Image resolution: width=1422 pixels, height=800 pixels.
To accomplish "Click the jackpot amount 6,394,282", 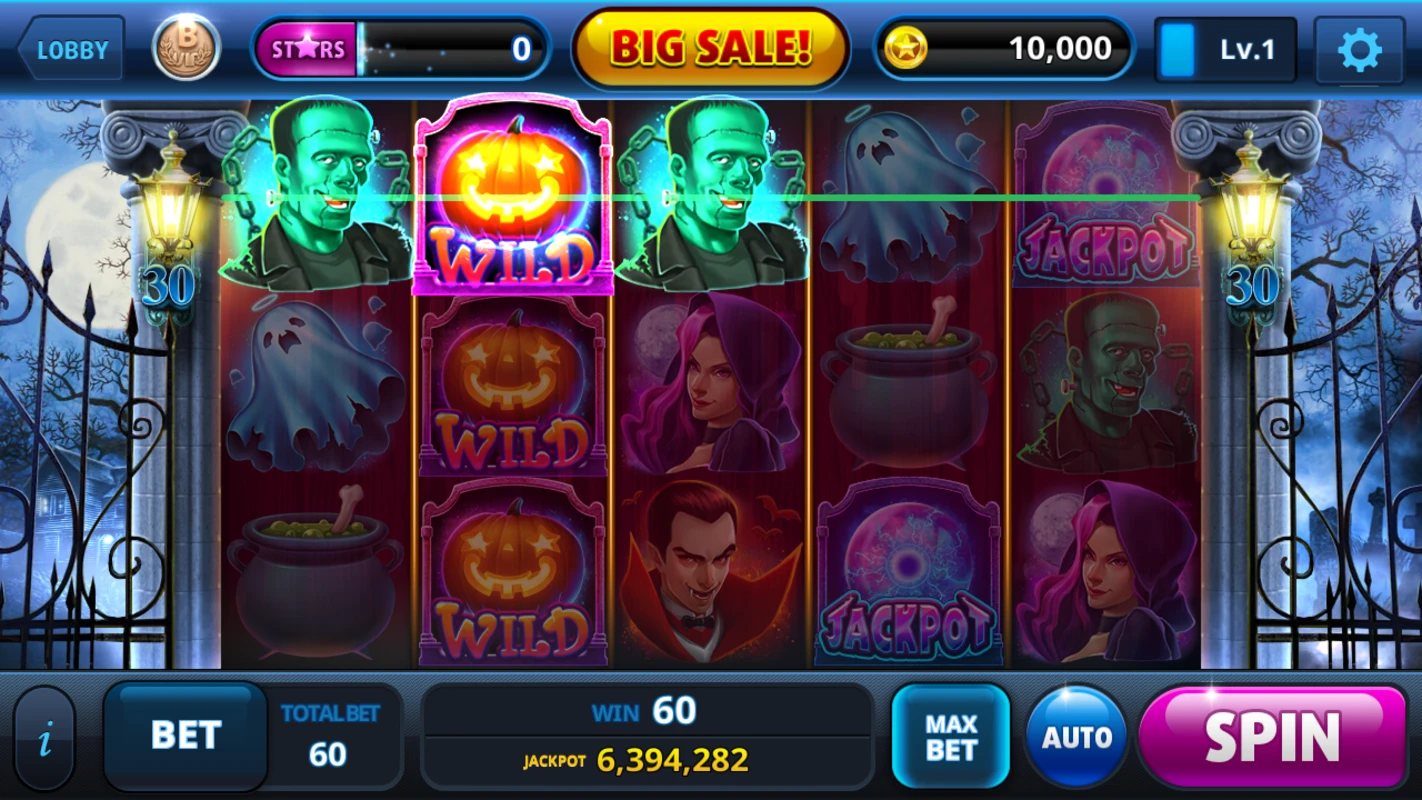I will point(672,760).
